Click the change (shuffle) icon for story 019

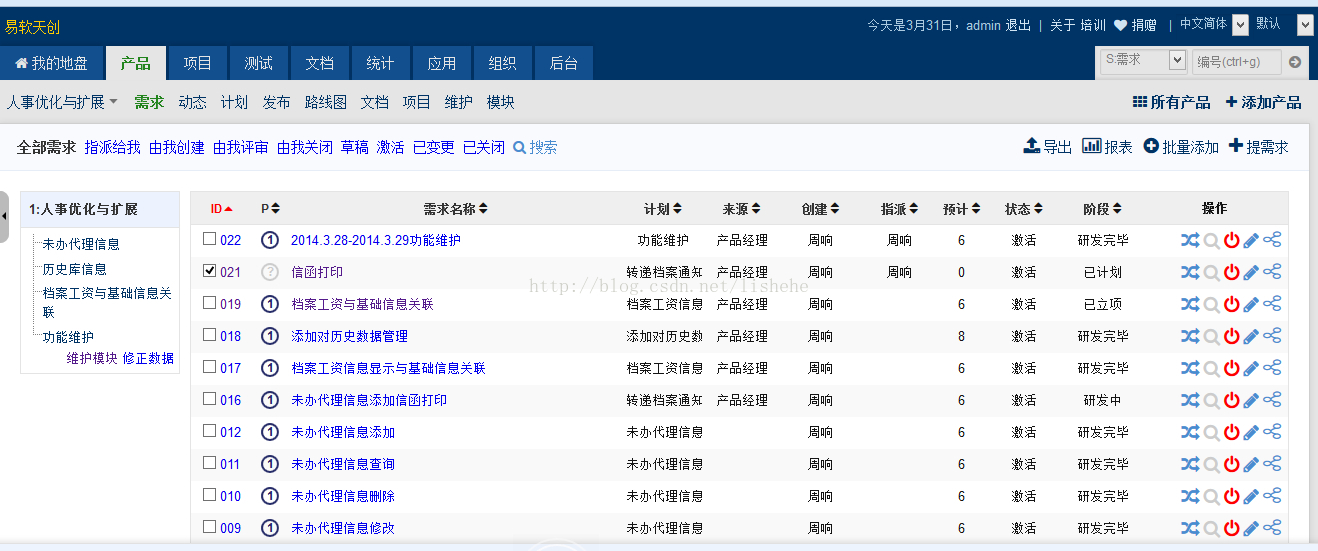pos(1190,304)
